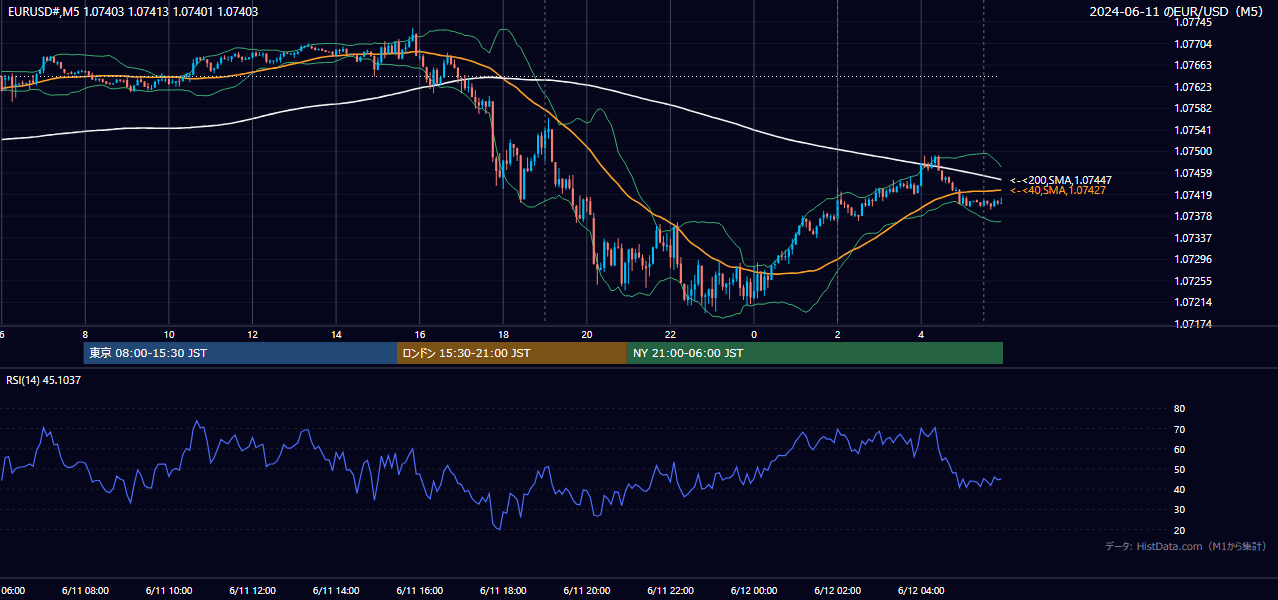Click price axis label 1.07296
Viewport: 1278px width, 600px height.
coord(1193,259)
